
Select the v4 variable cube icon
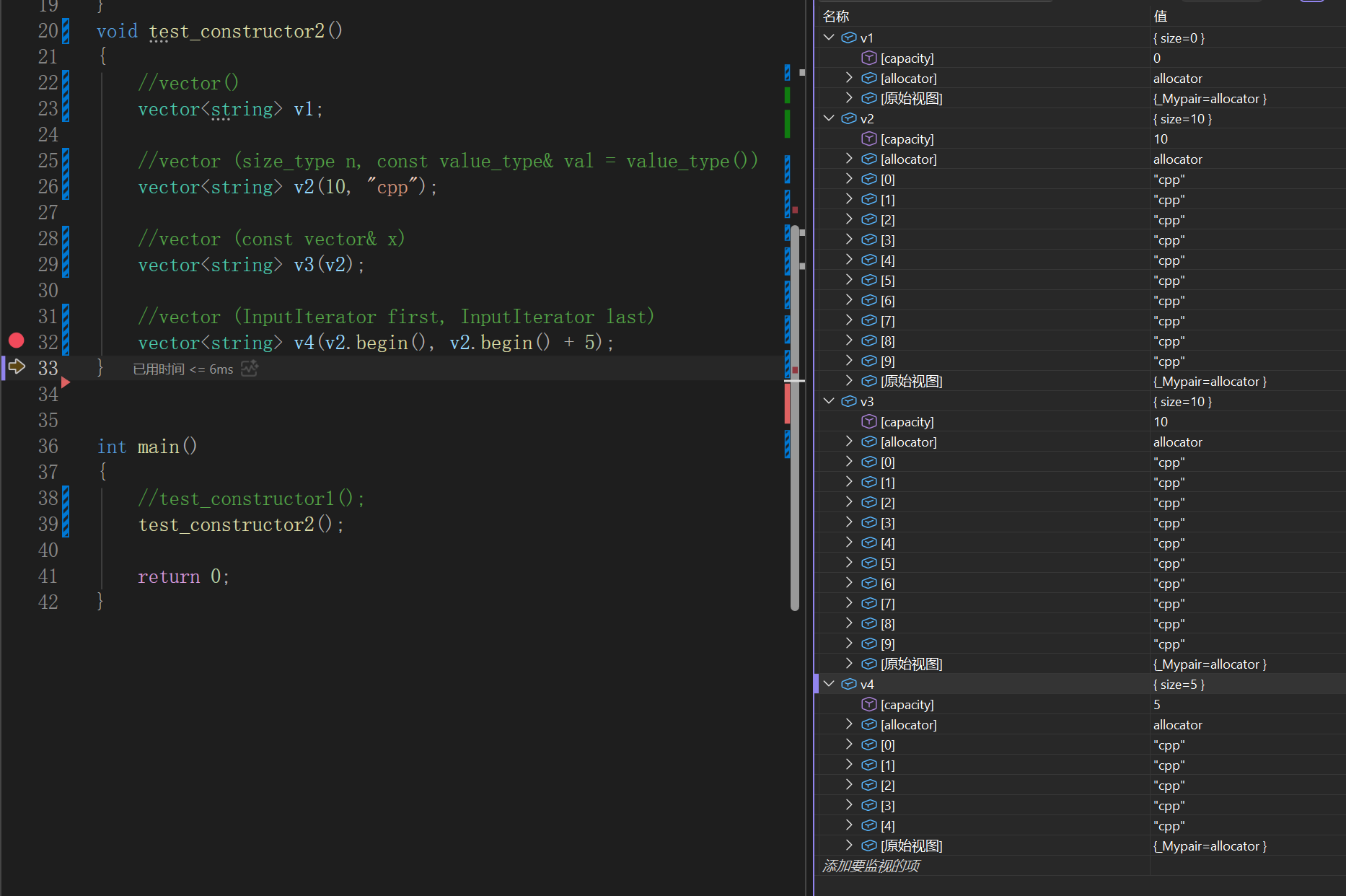coord(849,684)
